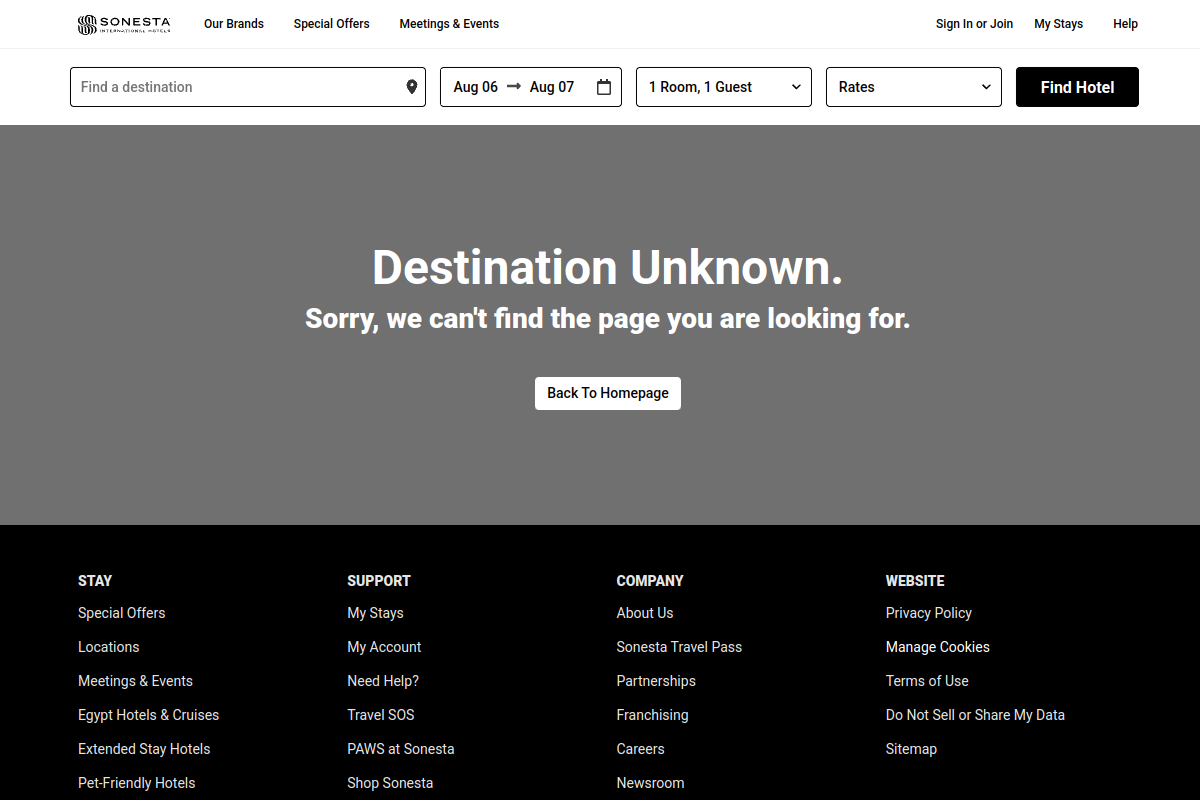The height and width of the screenshot is (800, 1200).
Task: Open the Privacy Policy link
Action: (929, 613)
